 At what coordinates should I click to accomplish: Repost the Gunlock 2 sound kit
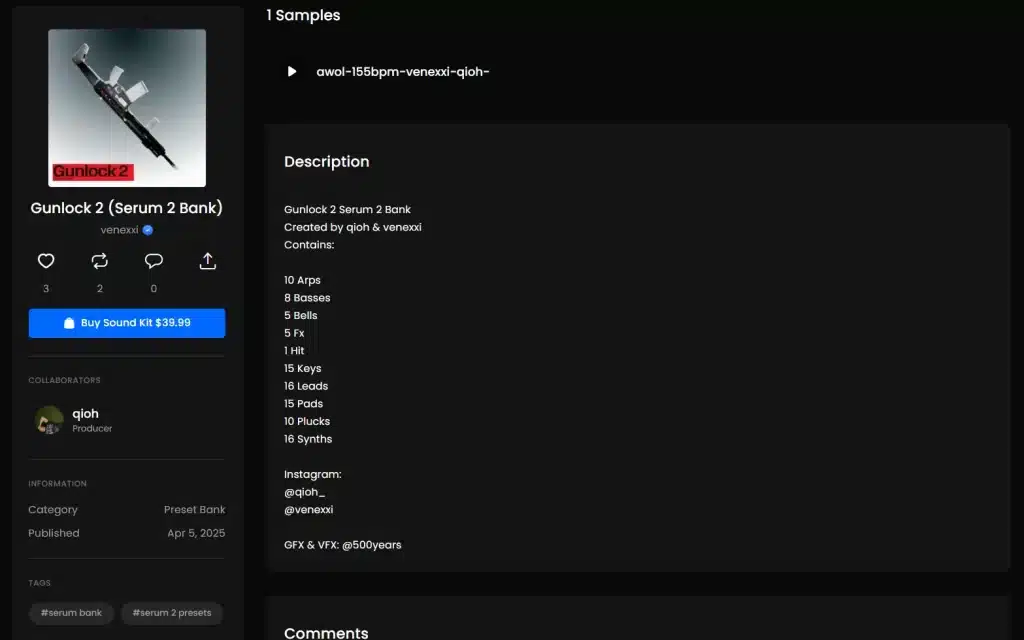tap(100, 261)
